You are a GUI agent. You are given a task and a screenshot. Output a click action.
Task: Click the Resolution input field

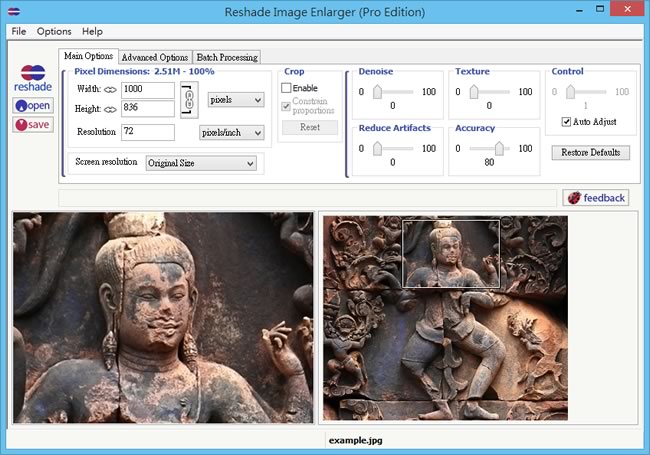pos(147,132)
